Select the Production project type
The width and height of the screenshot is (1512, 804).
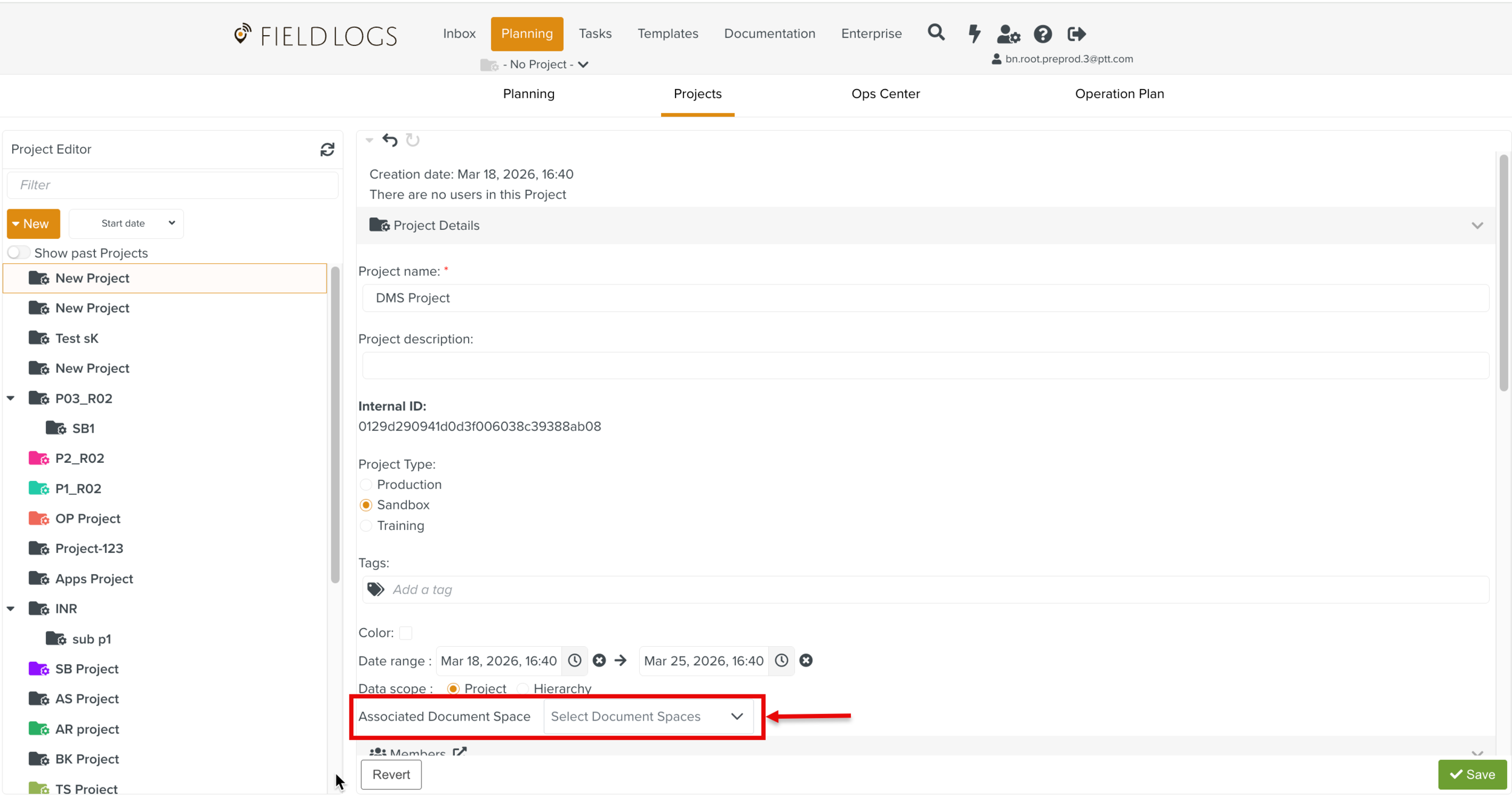[365, 485]
